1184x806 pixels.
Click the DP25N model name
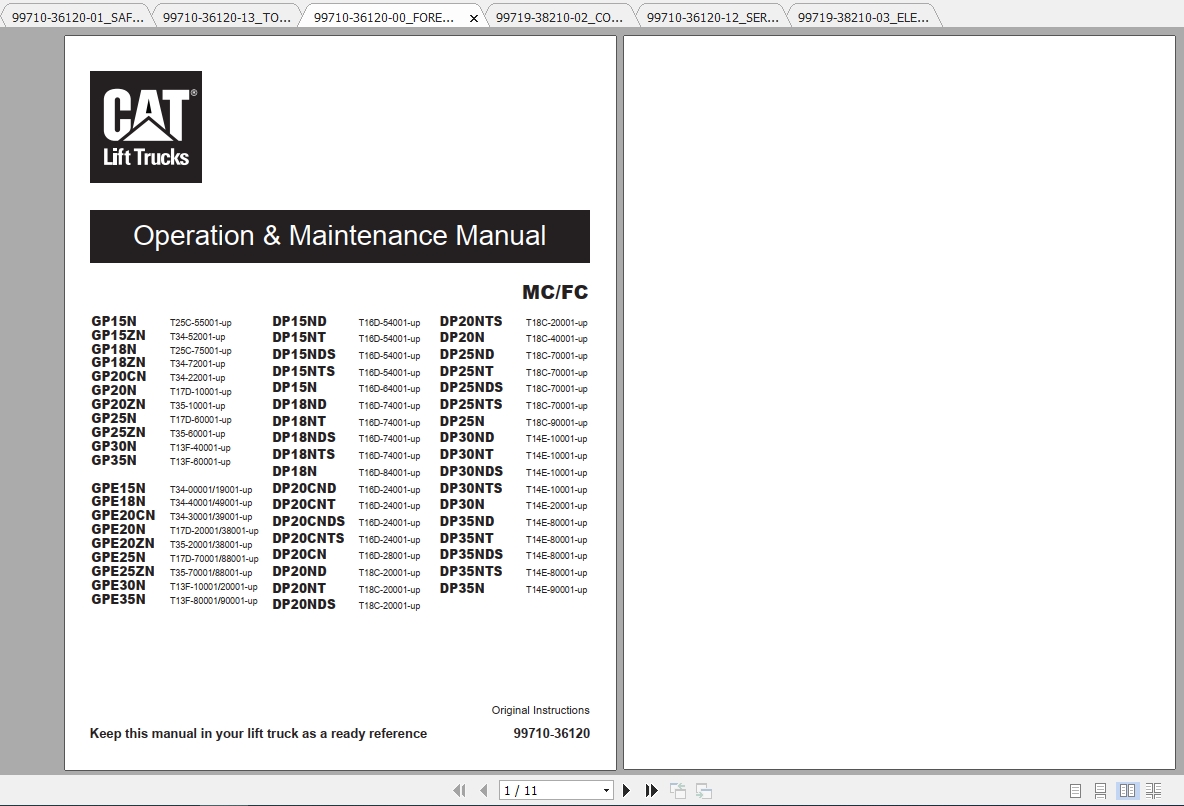point(462,422)
